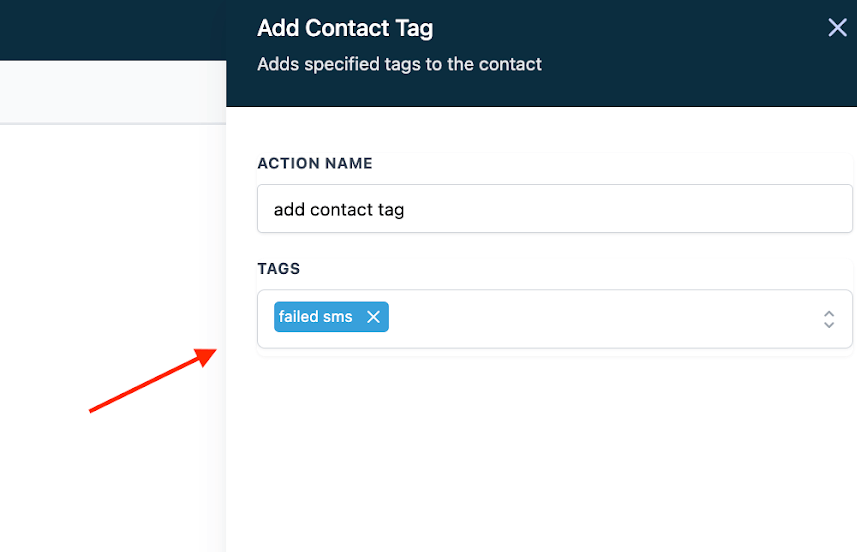This screenshot has height=552, width=857.
Task: Expand the Tags dropdown arrows
Action: click(828, 319)
